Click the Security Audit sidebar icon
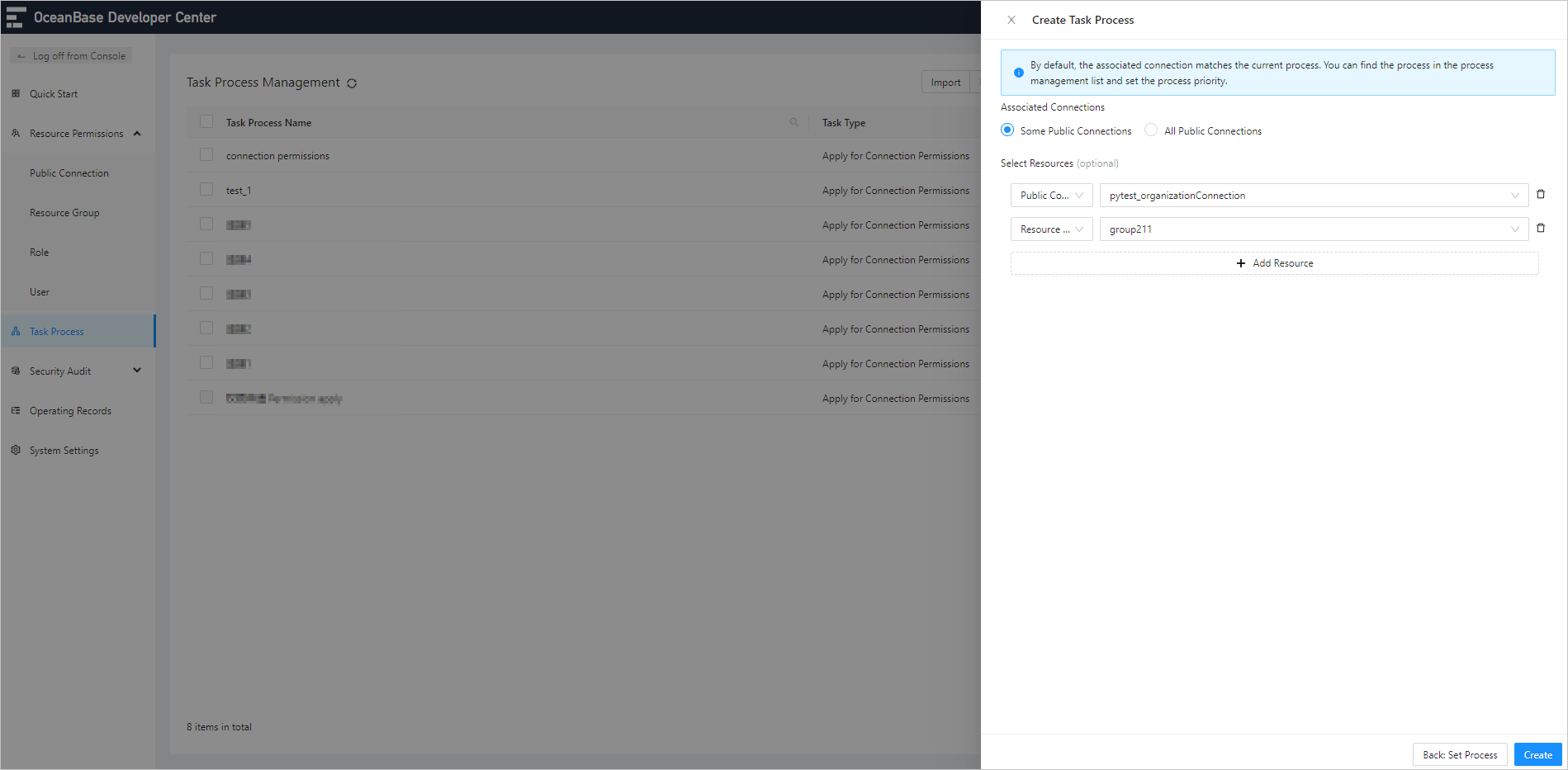 [x=17, y=371]
